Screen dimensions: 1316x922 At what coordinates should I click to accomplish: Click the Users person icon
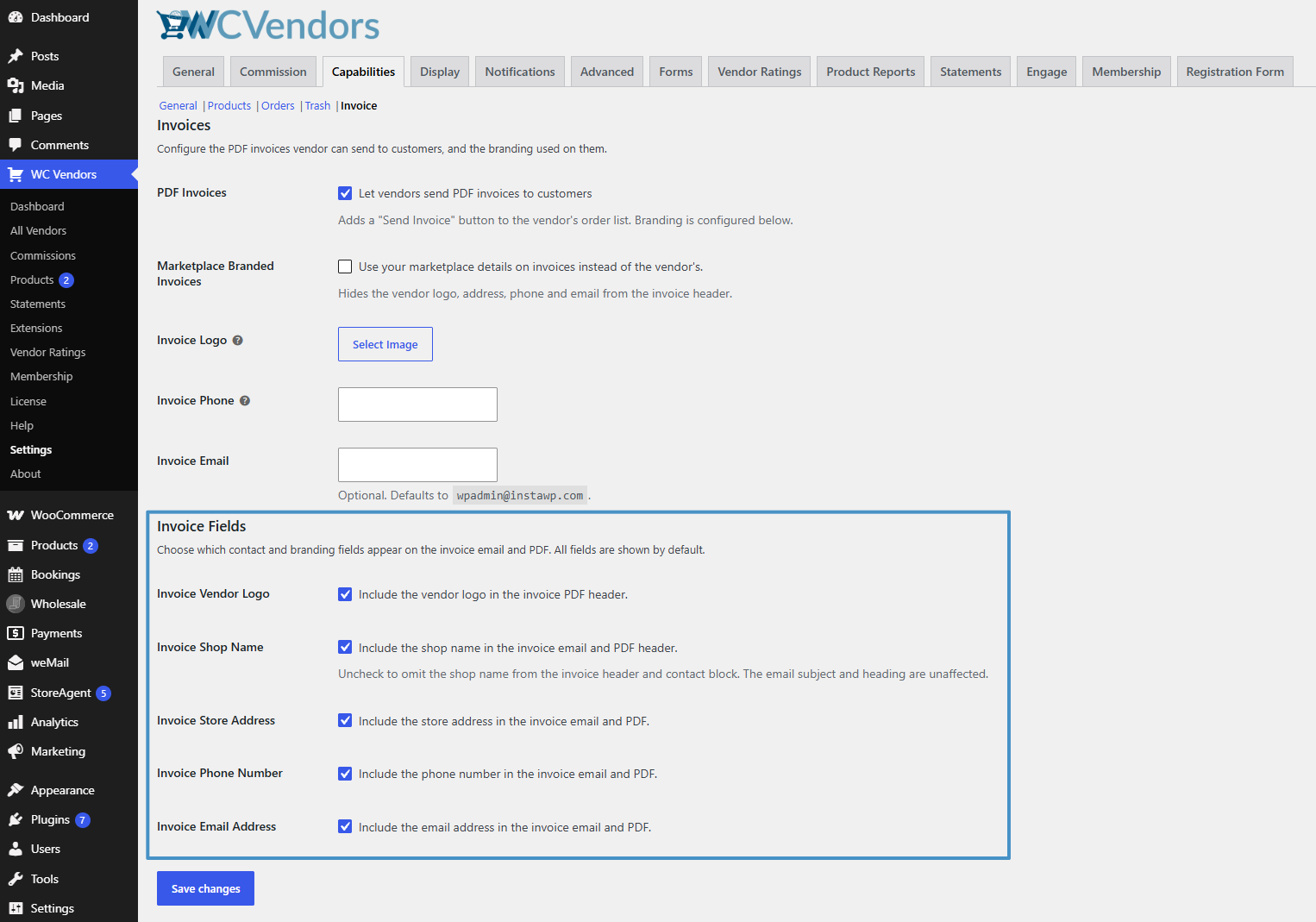pos(16,849)
